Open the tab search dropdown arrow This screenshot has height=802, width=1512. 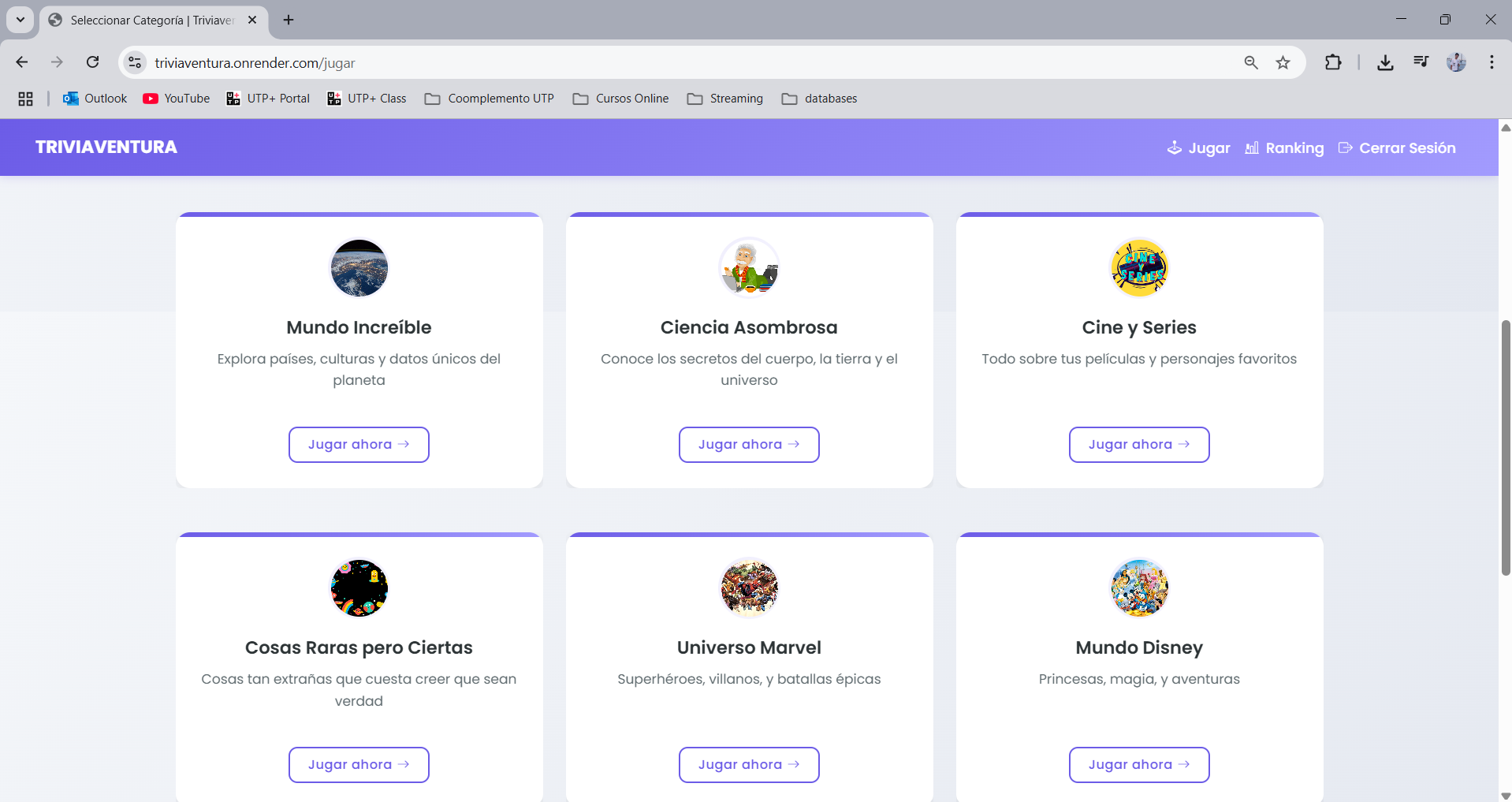pos(20,20)
